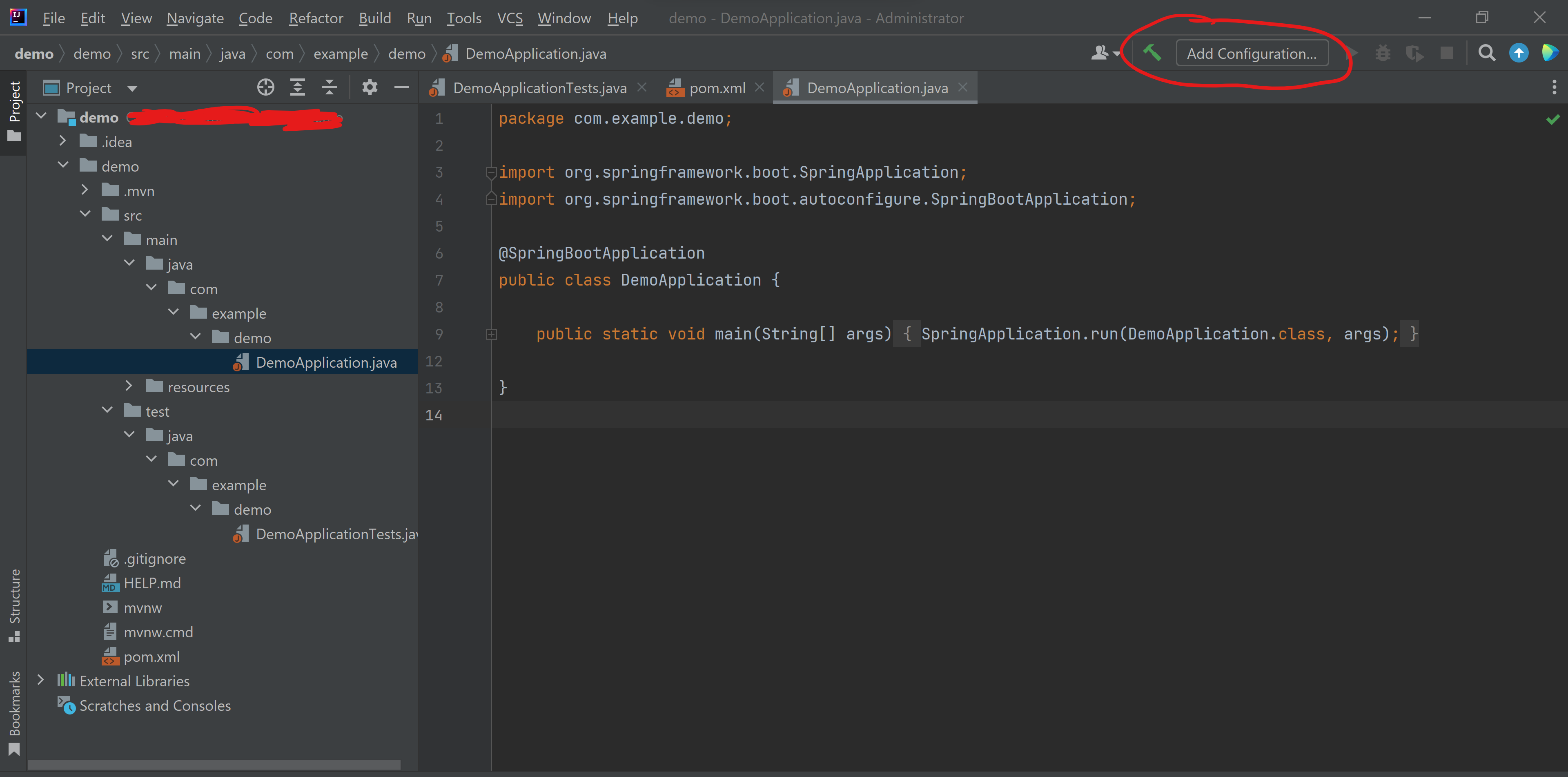Screen dimensions: 1568x777
Task: Open the editor tabs three-dot menu
Action: coord(1554,88)
